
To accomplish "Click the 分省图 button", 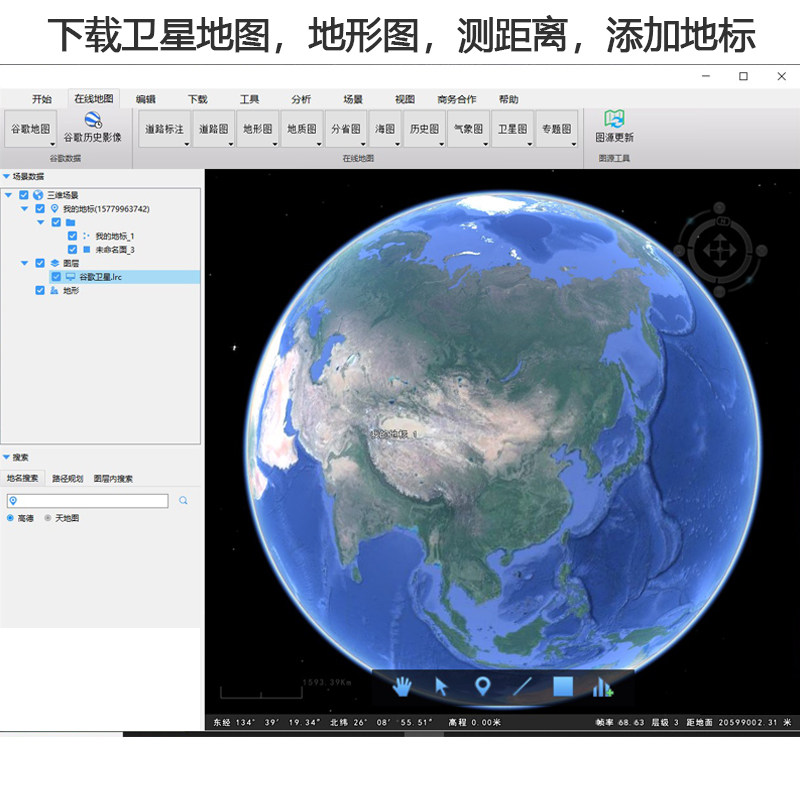I will 345,129.
